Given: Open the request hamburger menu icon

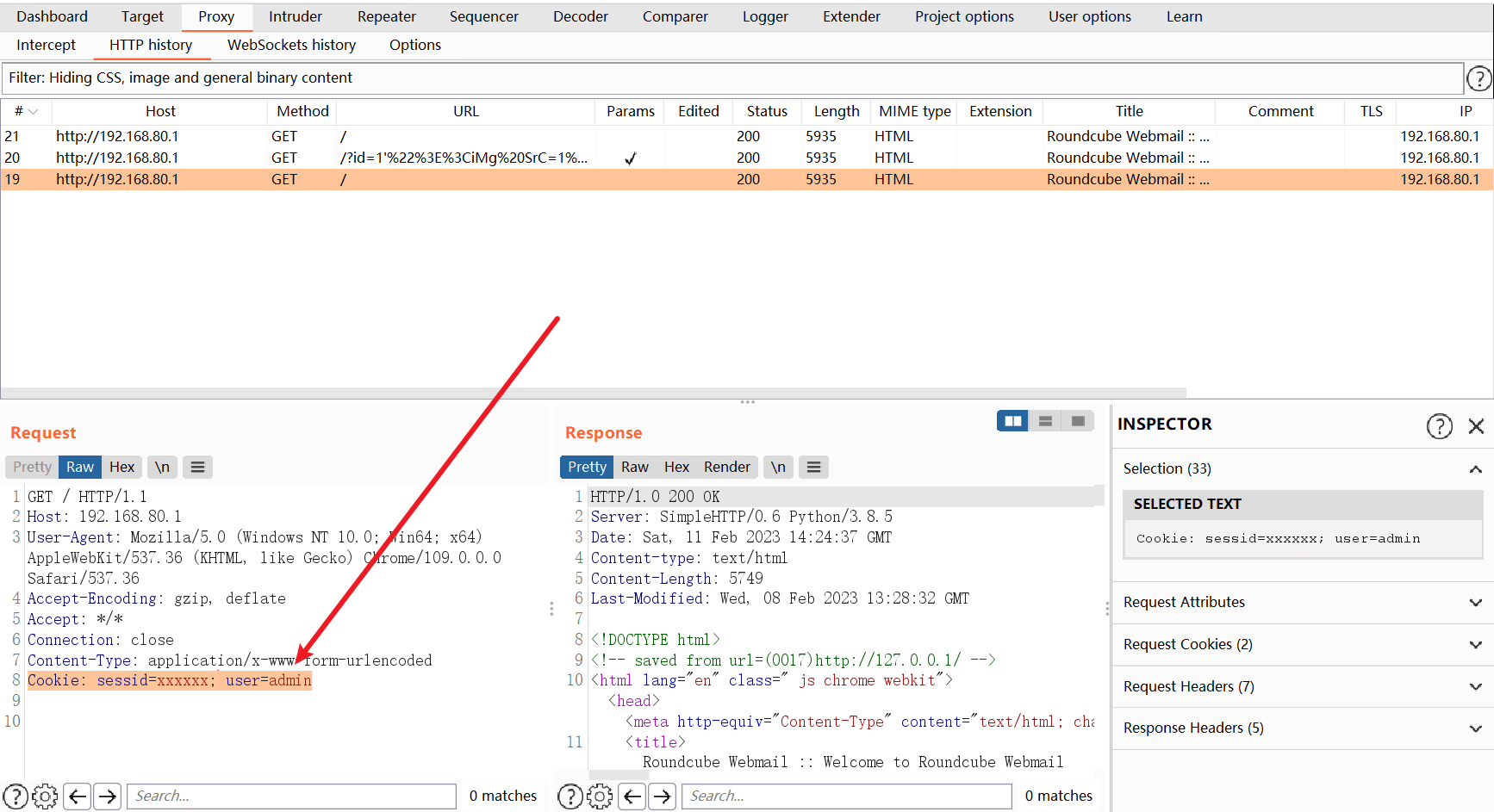Looking at the screenshot, I should [x=197, y=467].
